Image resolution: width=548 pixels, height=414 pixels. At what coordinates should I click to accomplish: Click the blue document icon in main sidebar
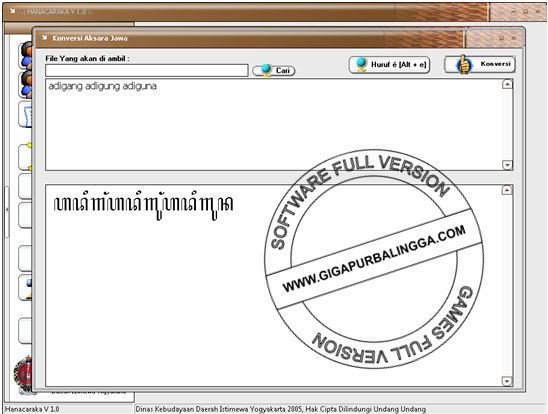[26, 115]
